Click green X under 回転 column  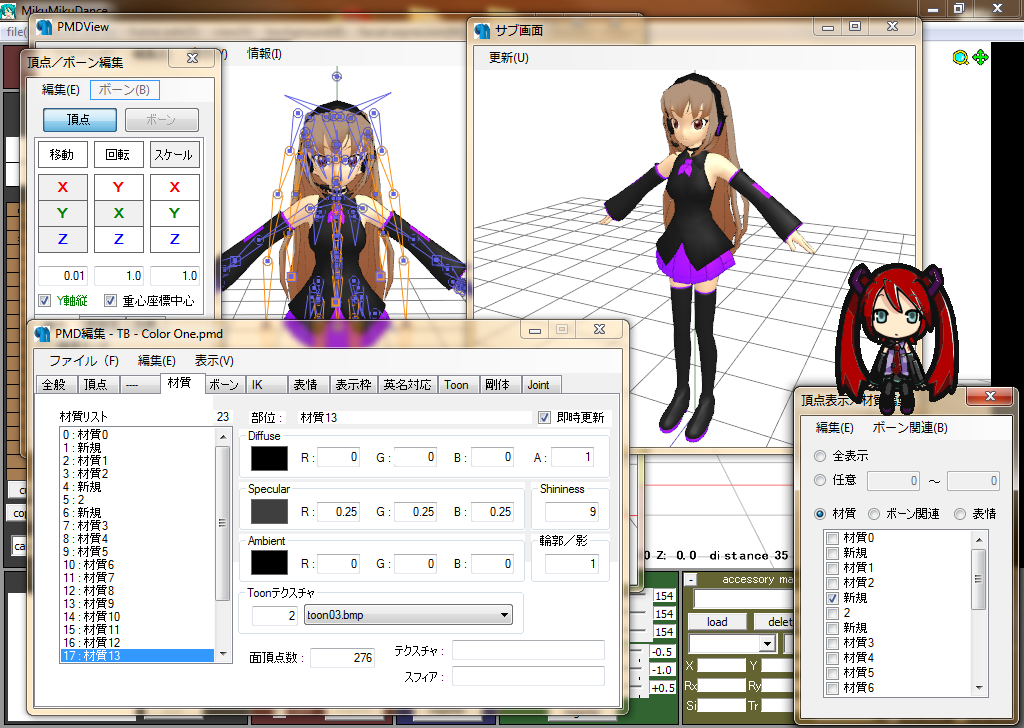click(119, 214)
